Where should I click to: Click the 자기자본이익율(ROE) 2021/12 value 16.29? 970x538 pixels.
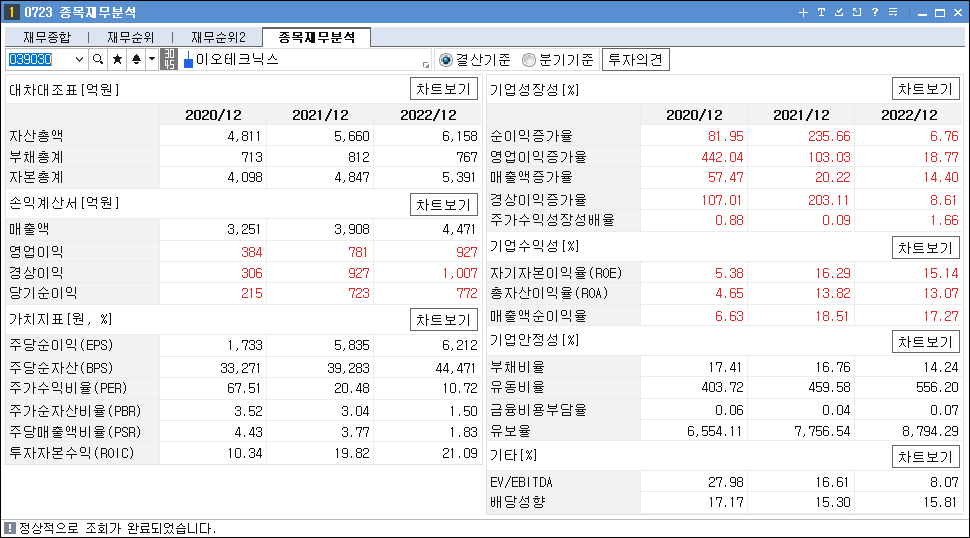[x=833, y=273]
